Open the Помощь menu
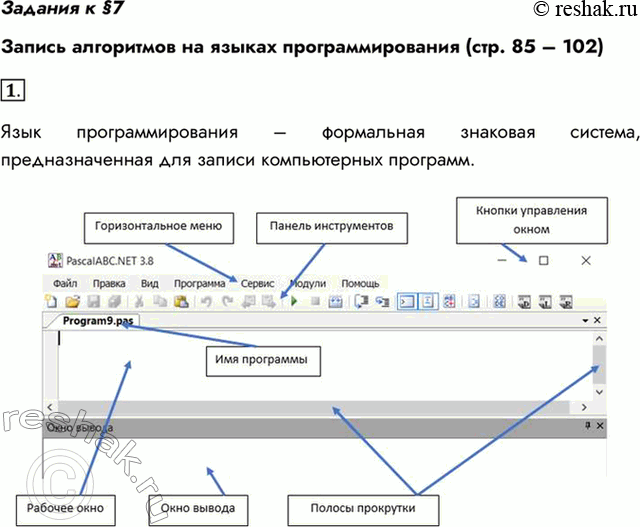 pyautogui.click(x=360, y=283)
